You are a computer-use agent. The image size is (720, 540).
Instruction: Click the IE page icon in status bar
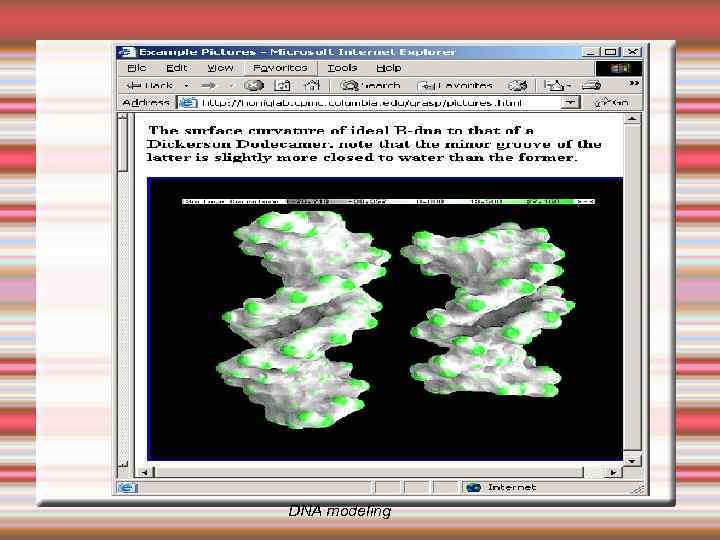(x=125, y=487)
